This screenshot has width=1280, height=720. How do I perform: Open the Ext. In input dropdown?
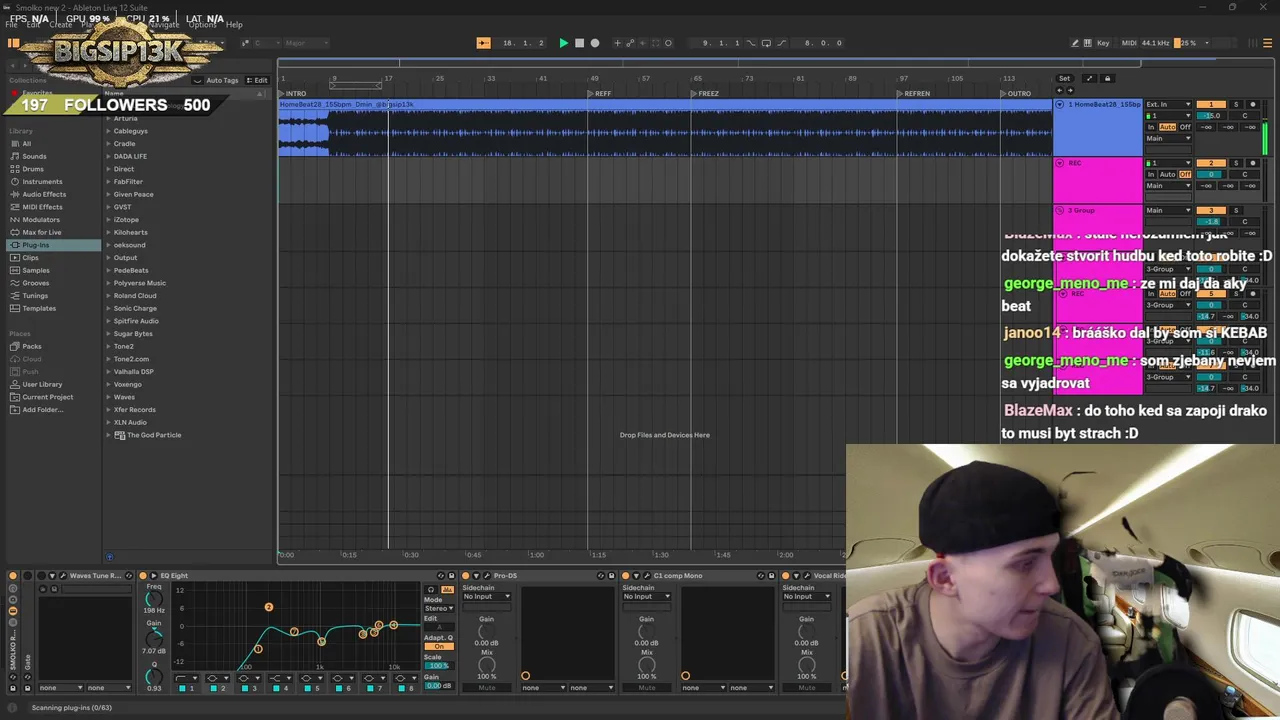(1168, 104)
